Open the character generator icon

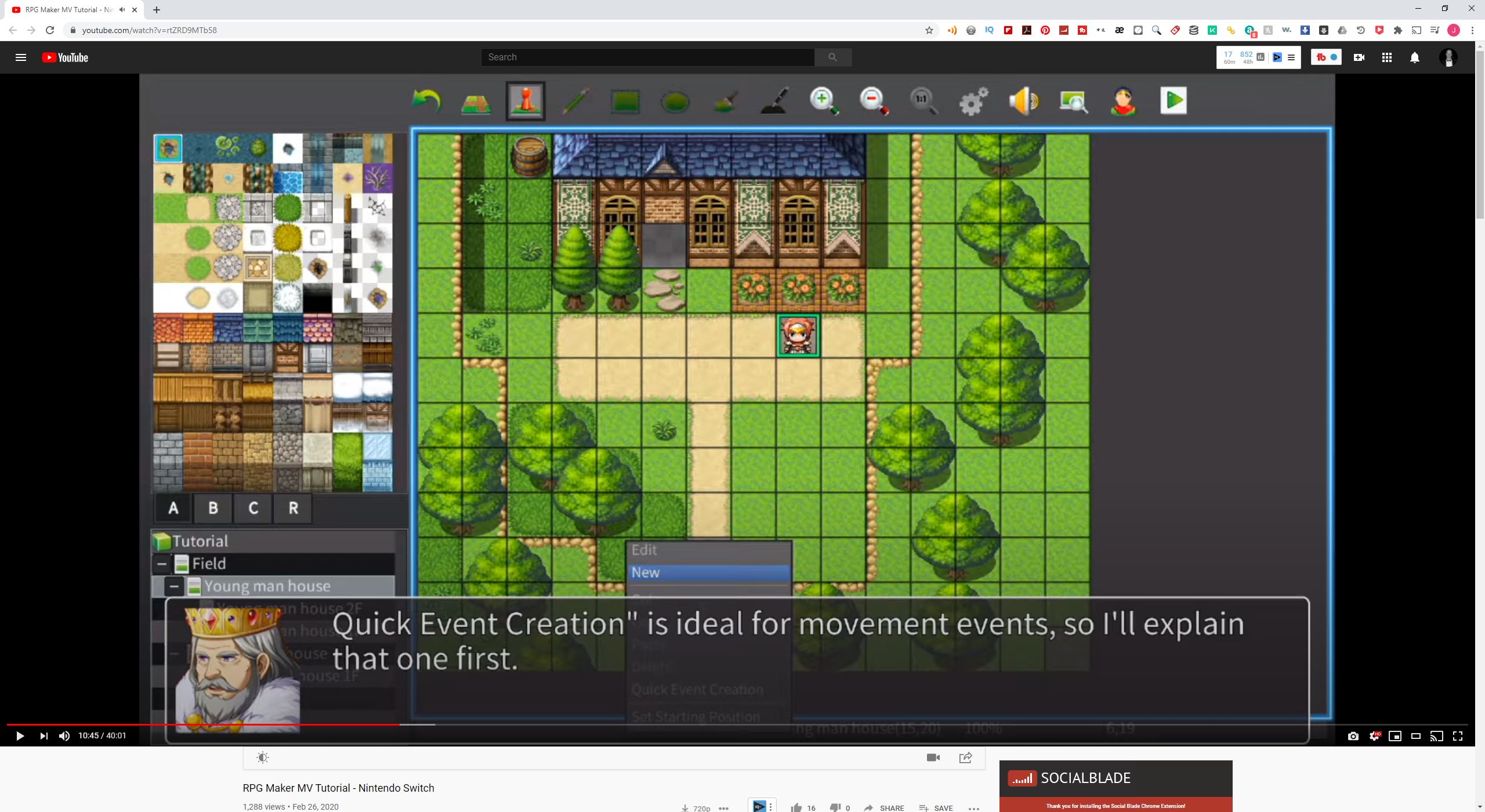click(x=1124, y=101)
